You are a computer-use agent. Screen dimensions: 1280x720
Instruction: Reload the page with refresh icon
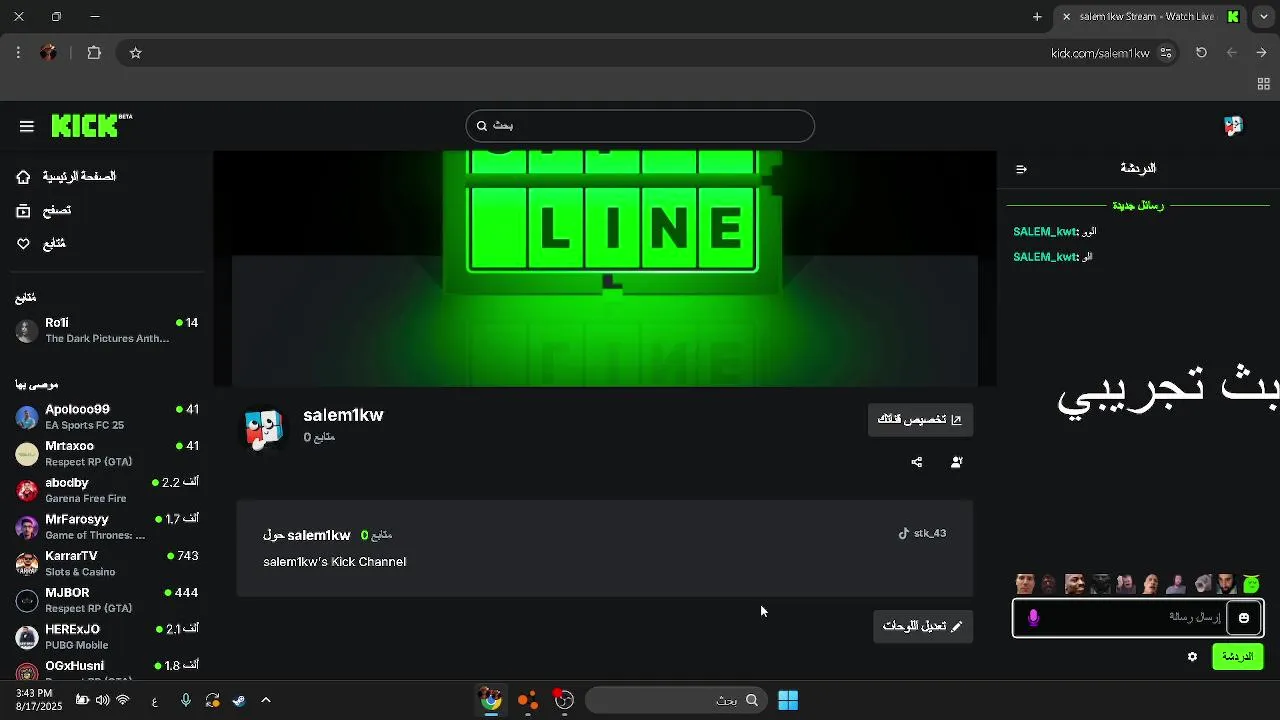(x=1201, y=53)
